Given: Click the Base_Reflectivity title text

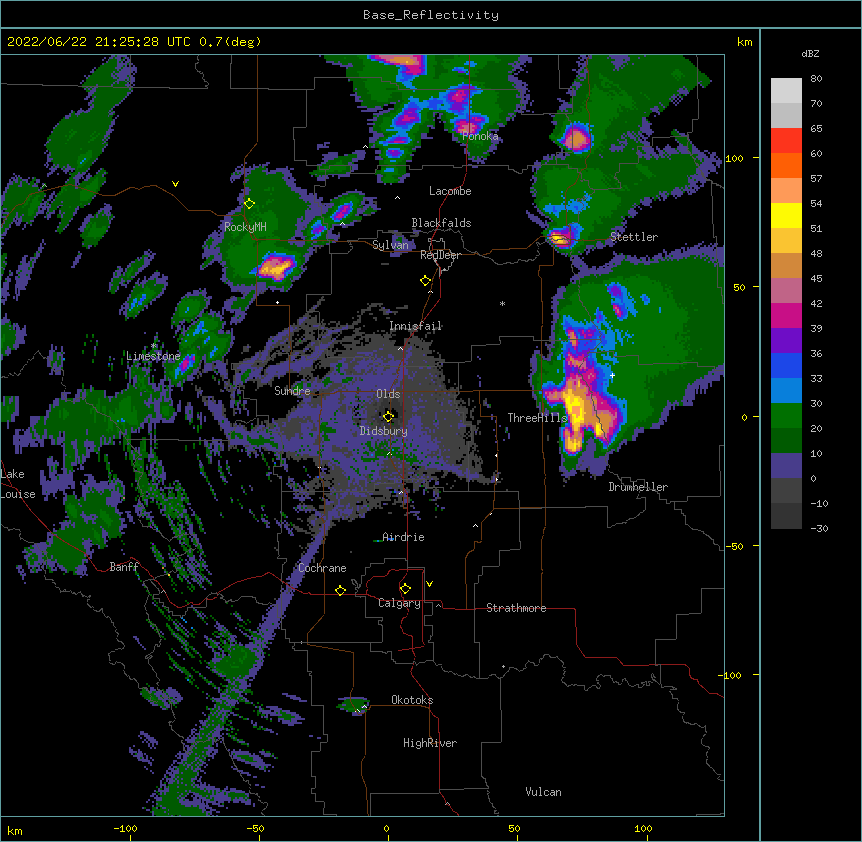Looking at the screenshot, I should tap(431, 15).
